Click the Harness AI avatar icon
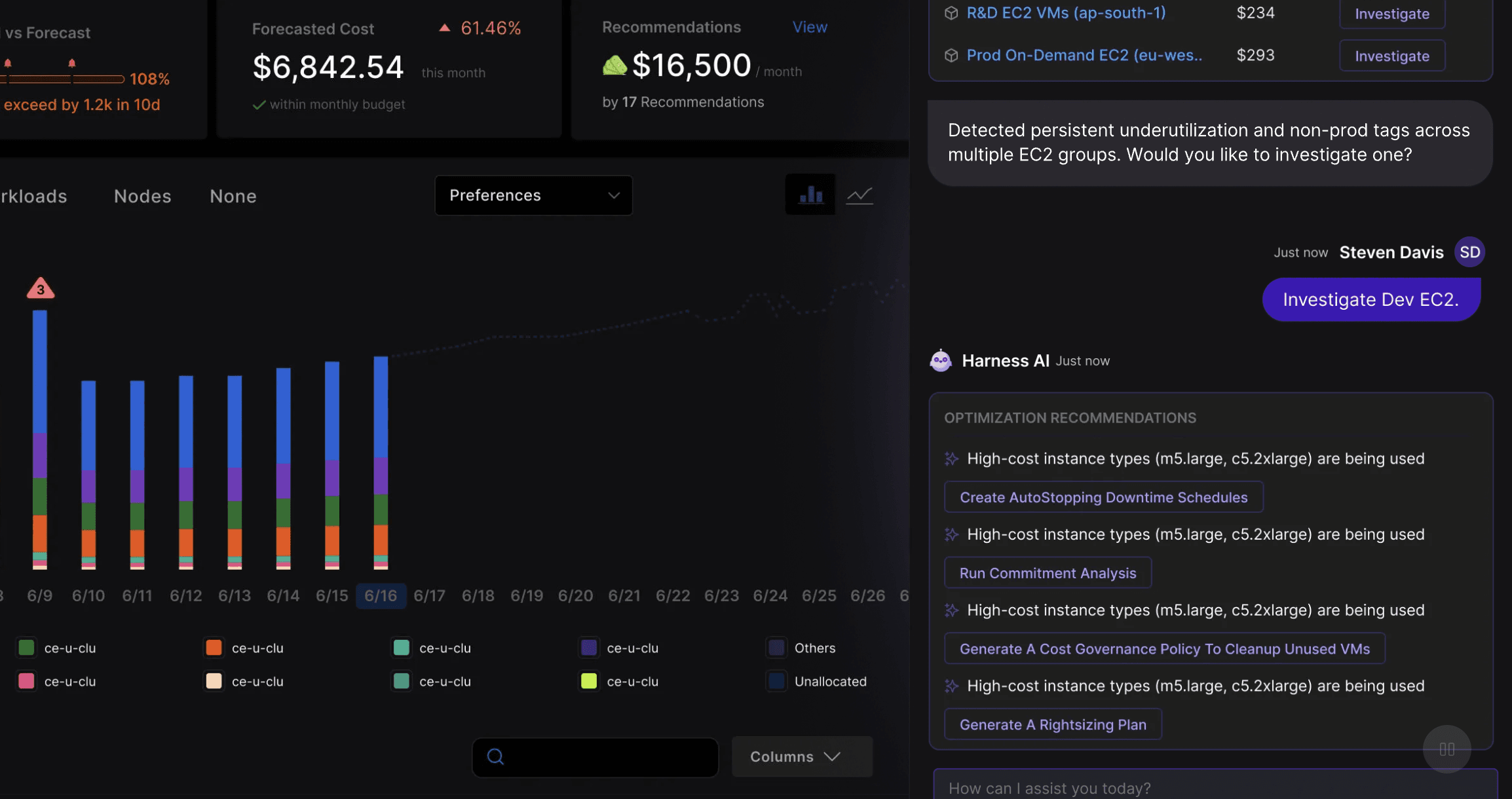 point(941,361)
